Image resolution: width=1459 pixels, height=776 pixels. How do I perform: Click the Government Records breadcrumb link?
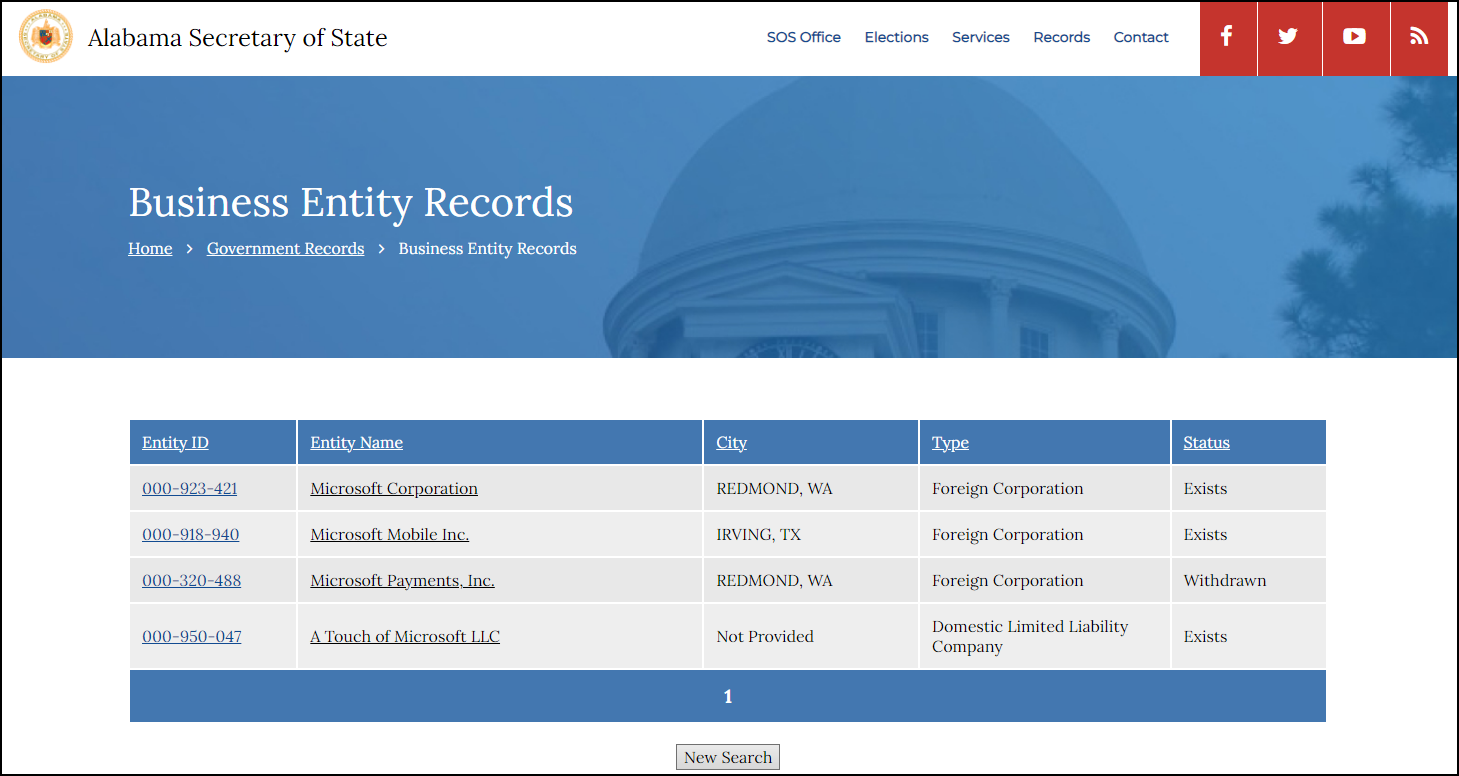pyautogui.click(x=285, y=249)
